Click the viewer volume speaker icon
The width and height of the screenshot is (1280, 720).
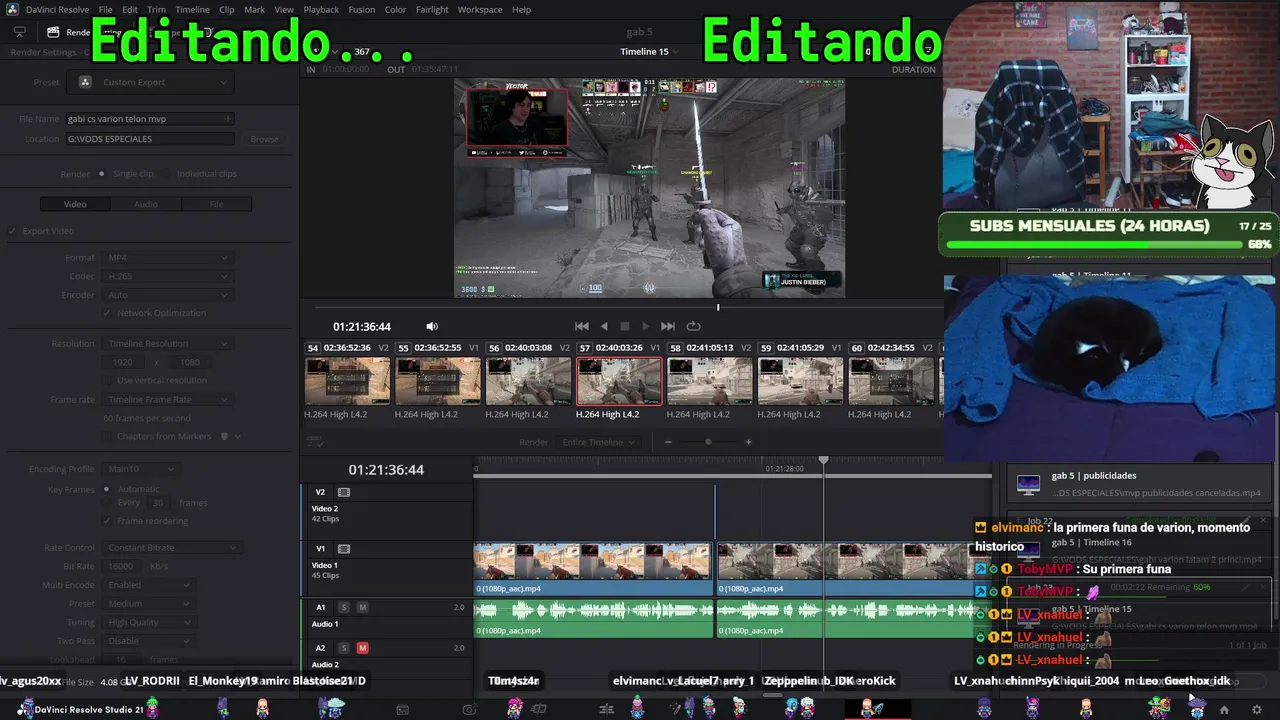[432, 326]
